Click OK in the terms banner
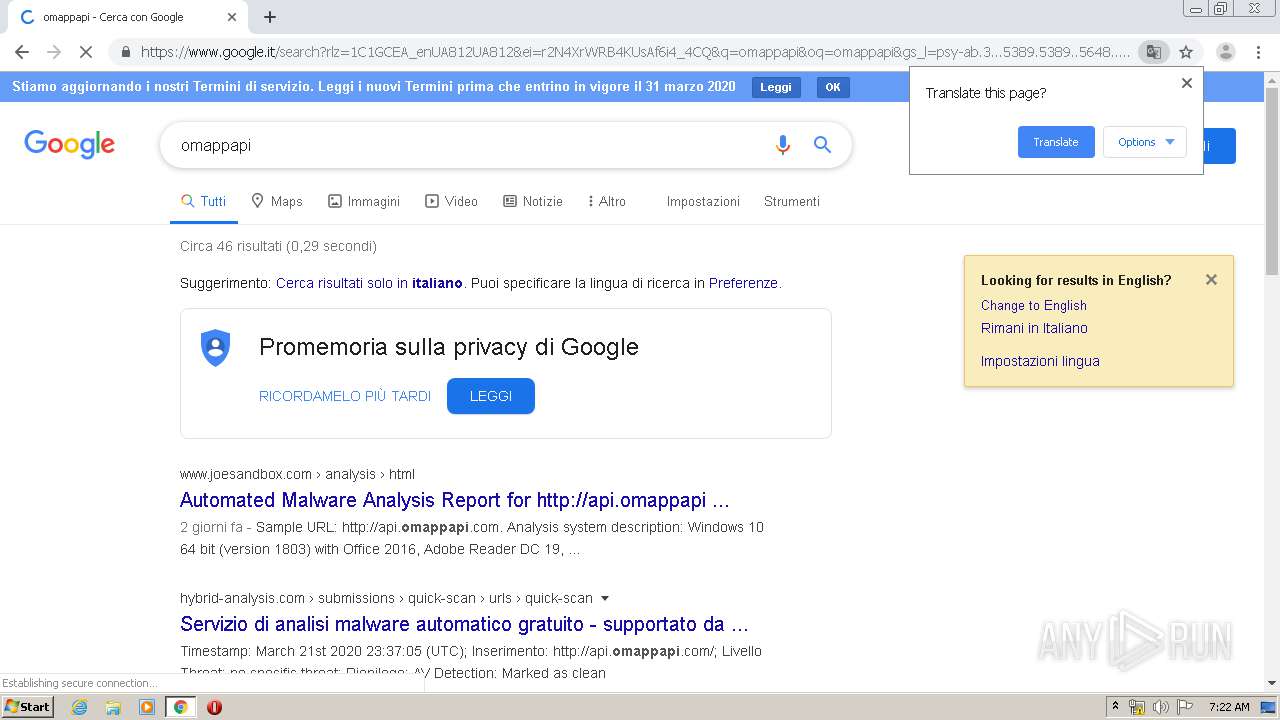The image size is (1280, 720). pyautogui.click(x=833, y=87)
